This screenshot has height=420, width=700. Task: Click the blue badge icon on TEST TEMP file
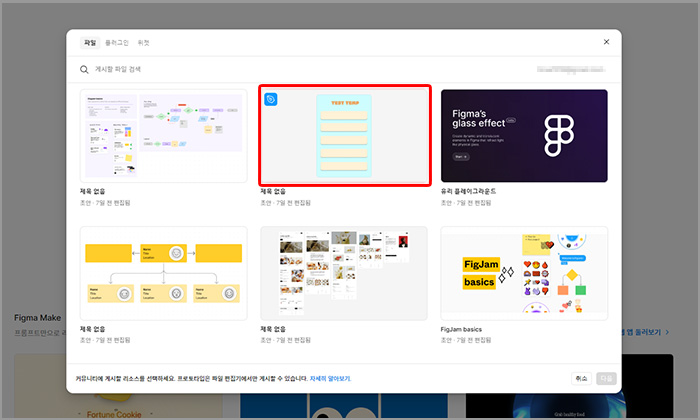click(271, 99)
